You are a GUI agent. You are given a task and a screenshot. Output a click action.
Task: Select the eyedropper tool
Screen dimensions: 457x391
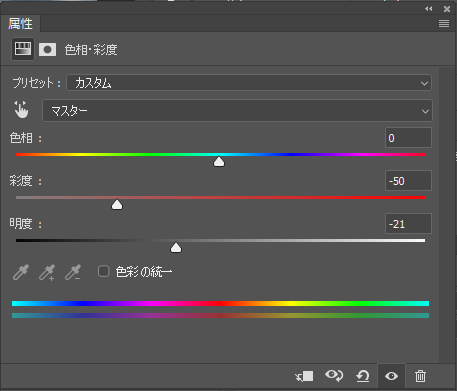(21, 272)
